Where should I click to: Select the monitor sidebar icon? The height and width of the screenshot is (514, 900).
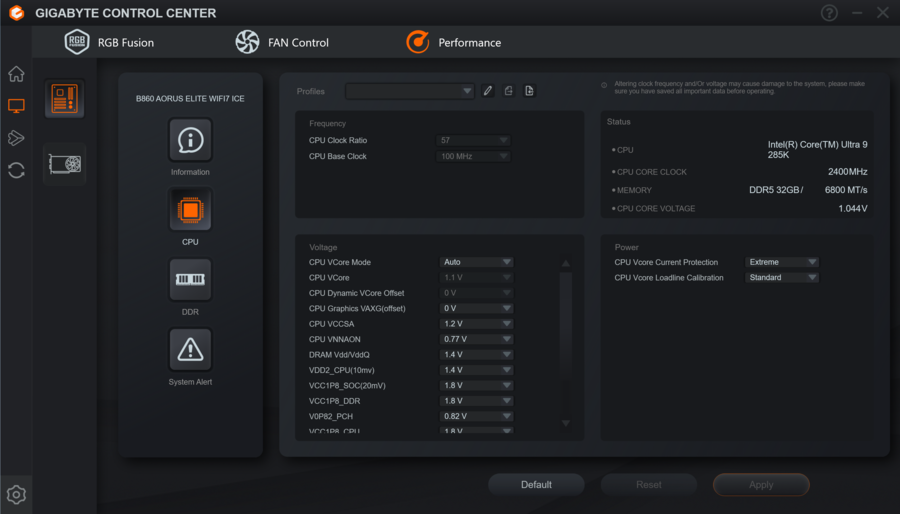[x=16, y=106]
